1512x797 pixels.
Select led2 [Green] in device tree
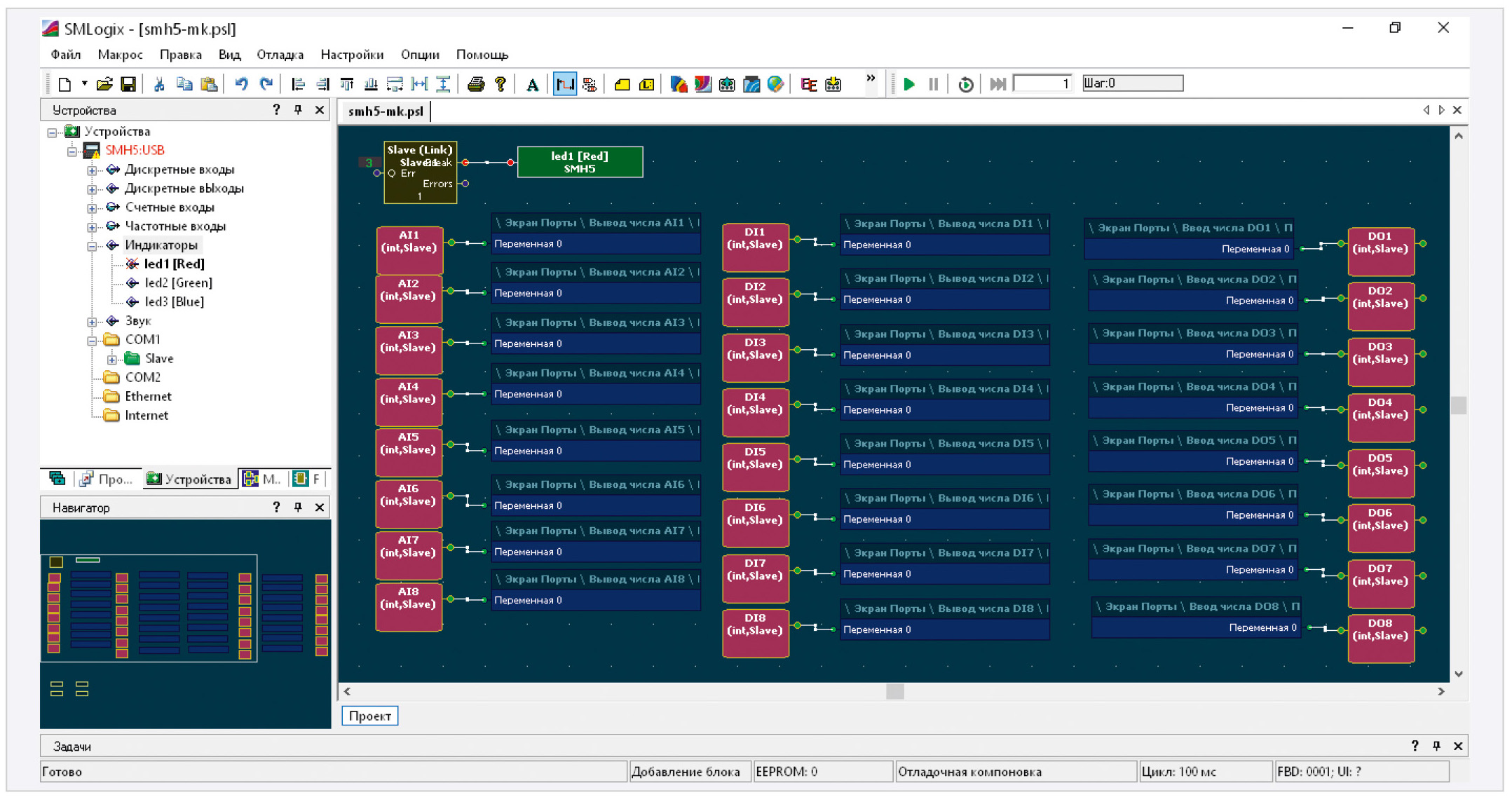tap(178, 283)
